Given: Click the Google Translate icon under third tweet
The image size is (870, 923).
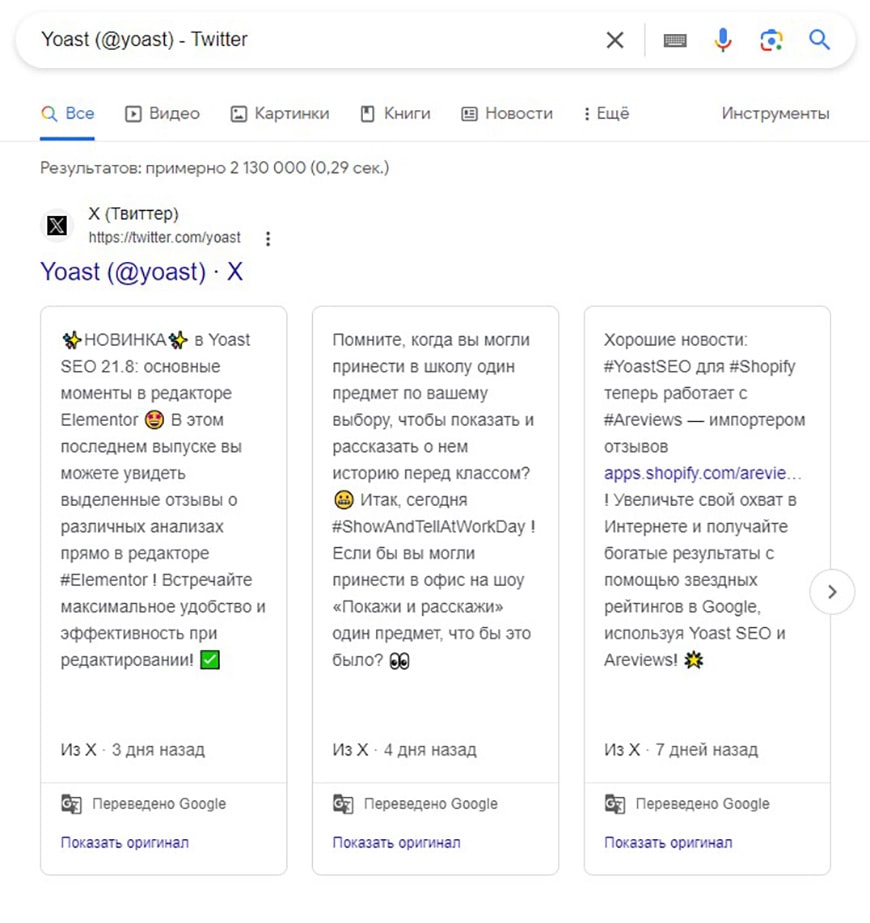Looking at the screenshot, I should point(615,804).
